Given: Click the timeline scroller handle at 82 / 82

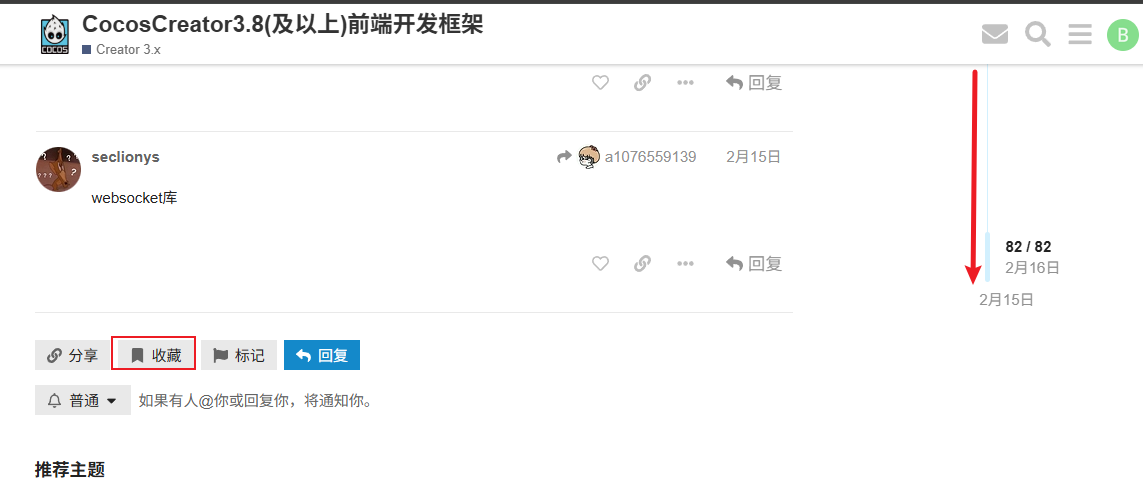Looking at the screenshot, I should (988, 257).
